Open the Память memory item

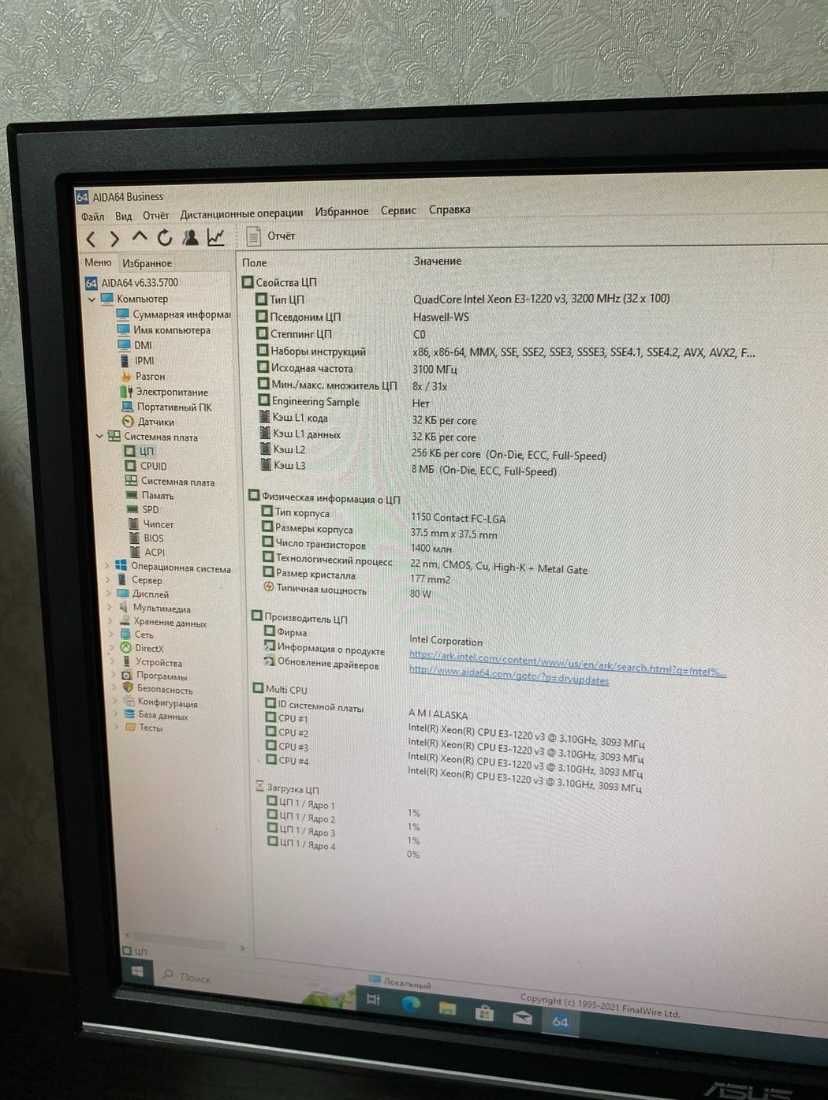pos(150,495)
